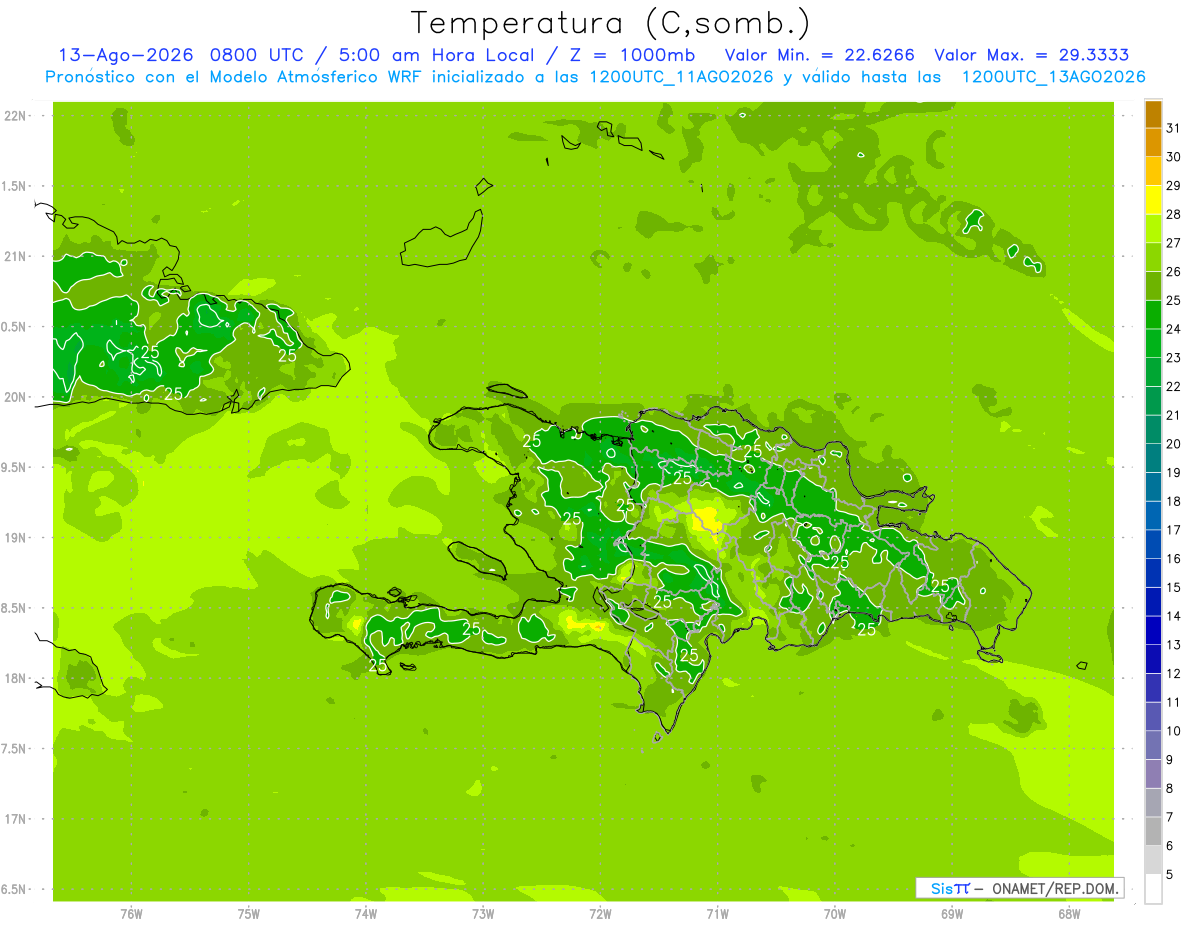The image size is (1200, 927).
Task: Click the 6.5N latitude axis label
Action: tap(15, 889)
